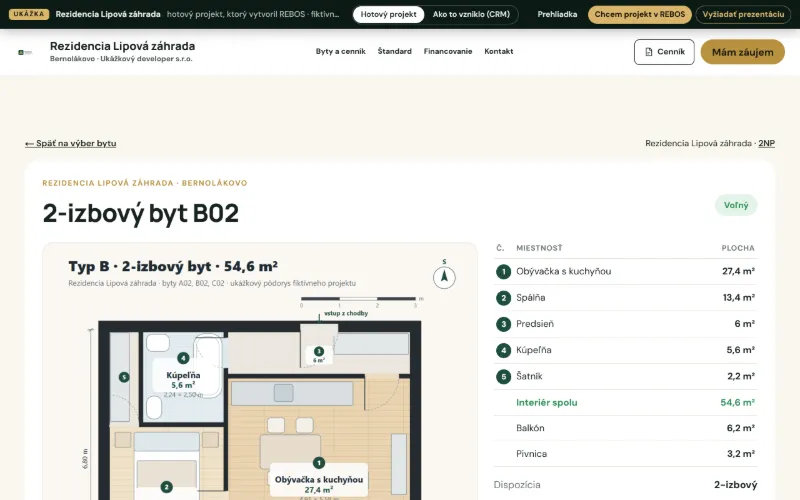The image size is (800, 500).
Task: Click floor plan title Typ B · 2-izbový byt
Action: pos(173,266)
